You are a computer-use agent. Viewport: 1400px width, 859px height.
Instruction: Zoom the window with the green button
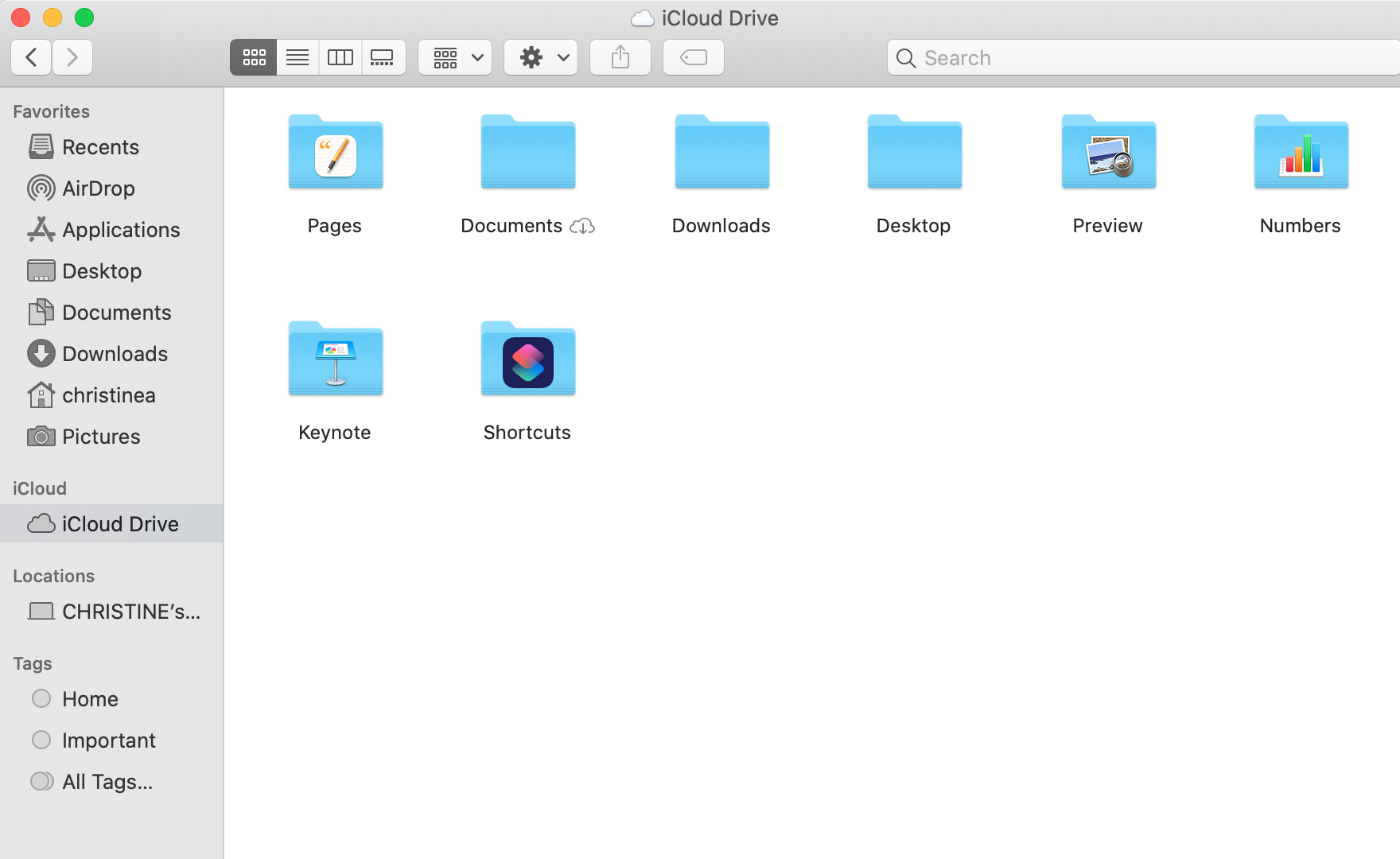tap(84, 17)
